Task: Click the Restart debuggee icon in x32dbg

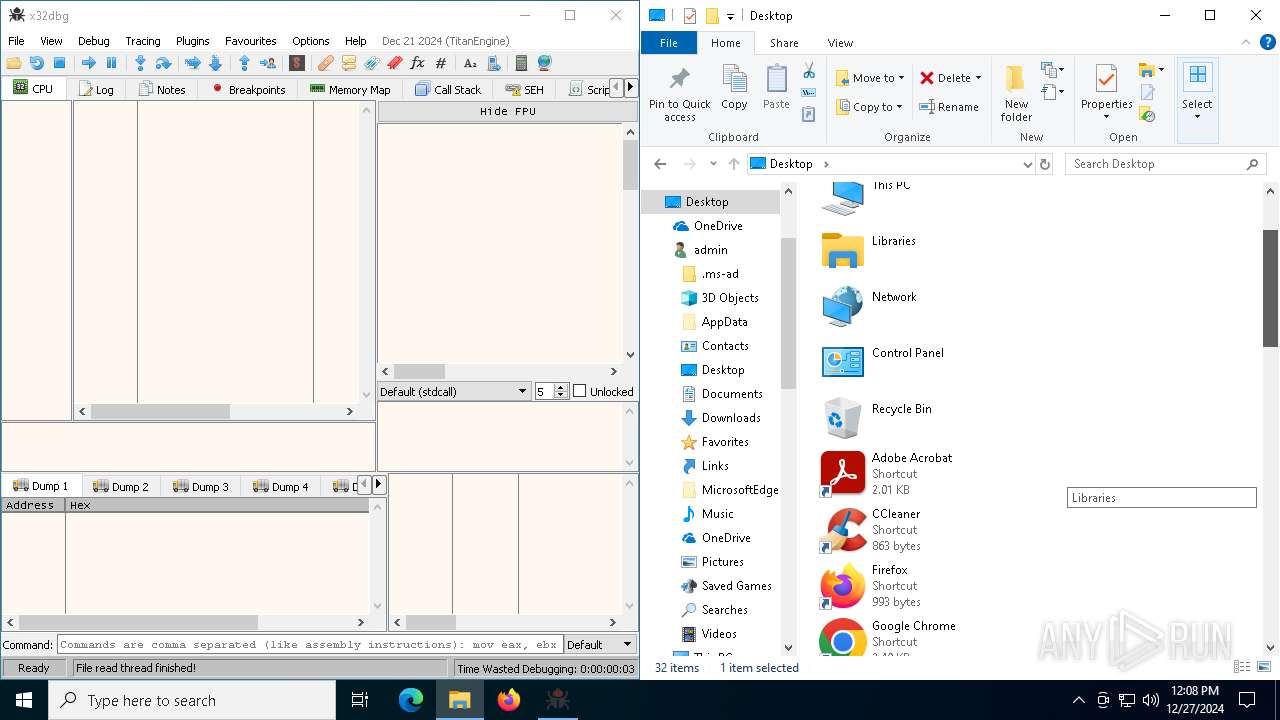Action: click(36, 63)
